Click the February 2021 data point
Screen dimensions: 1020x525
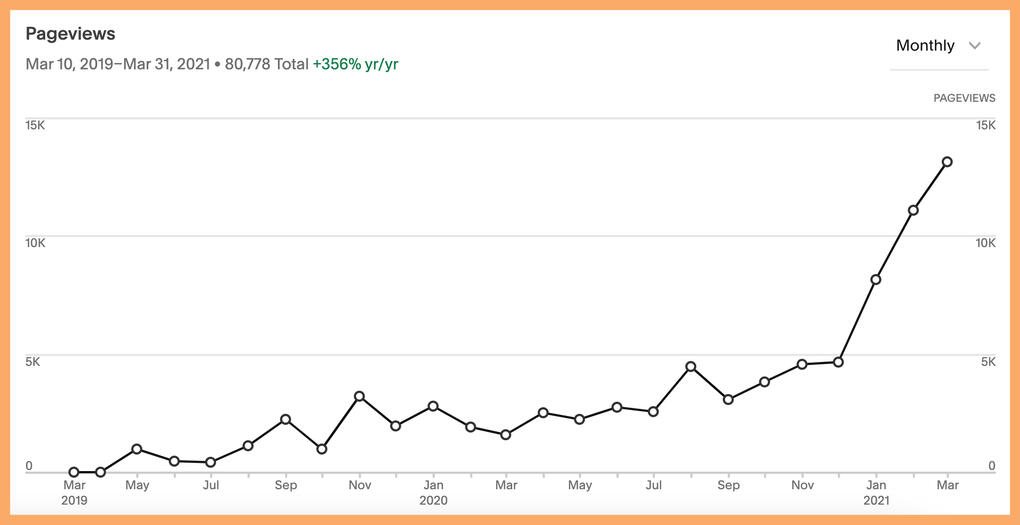tap(913, 210)
